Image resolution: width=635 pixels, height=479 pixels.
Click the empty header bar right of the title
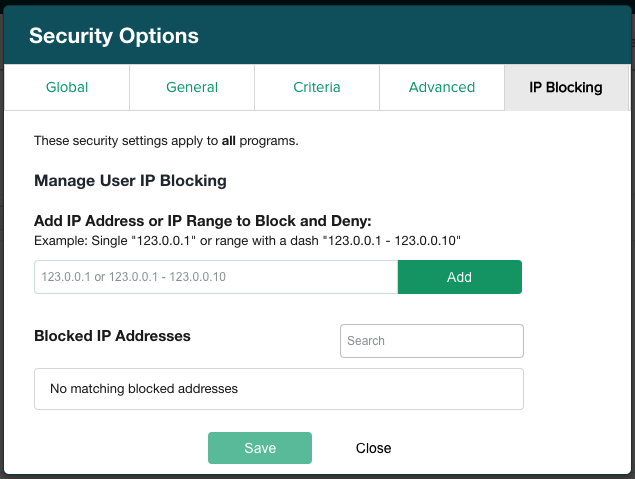[x=420, y=36]
